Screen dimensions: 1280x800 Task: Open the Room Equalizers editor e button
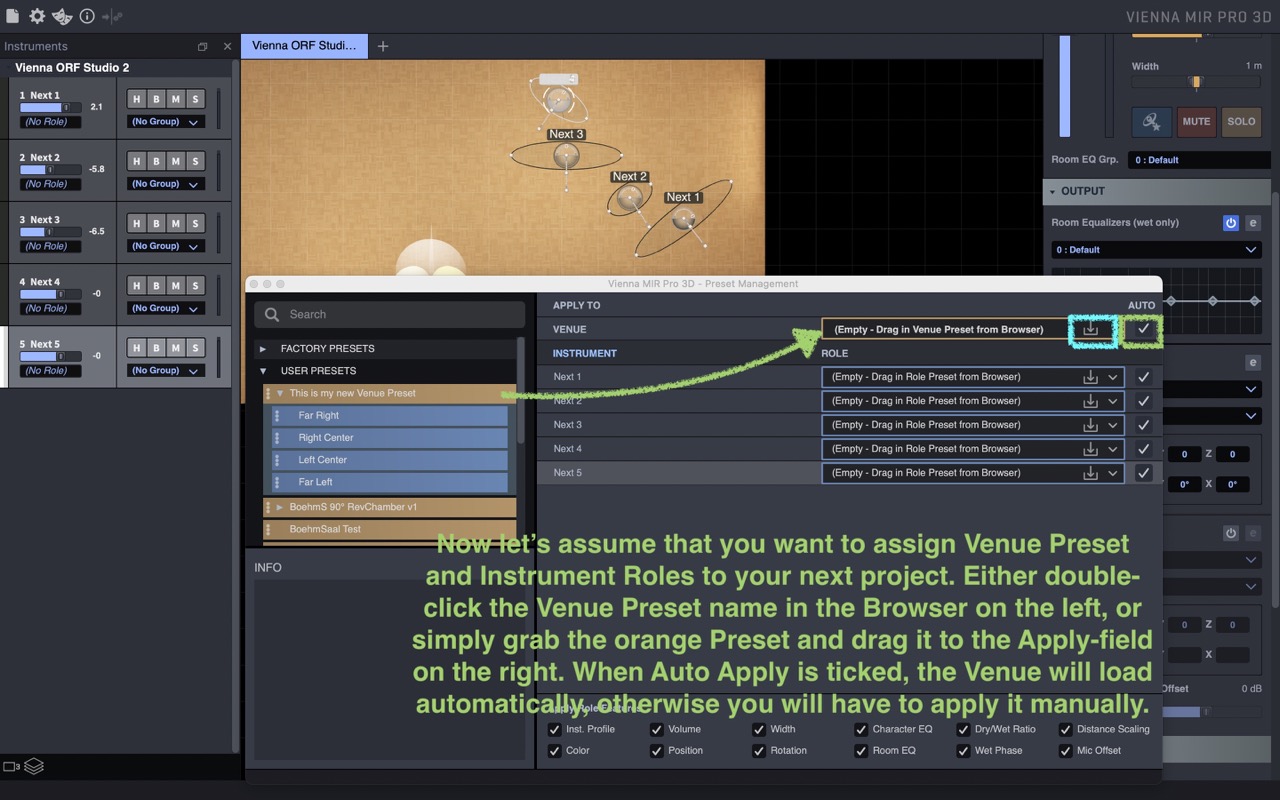click(1252, 223)
